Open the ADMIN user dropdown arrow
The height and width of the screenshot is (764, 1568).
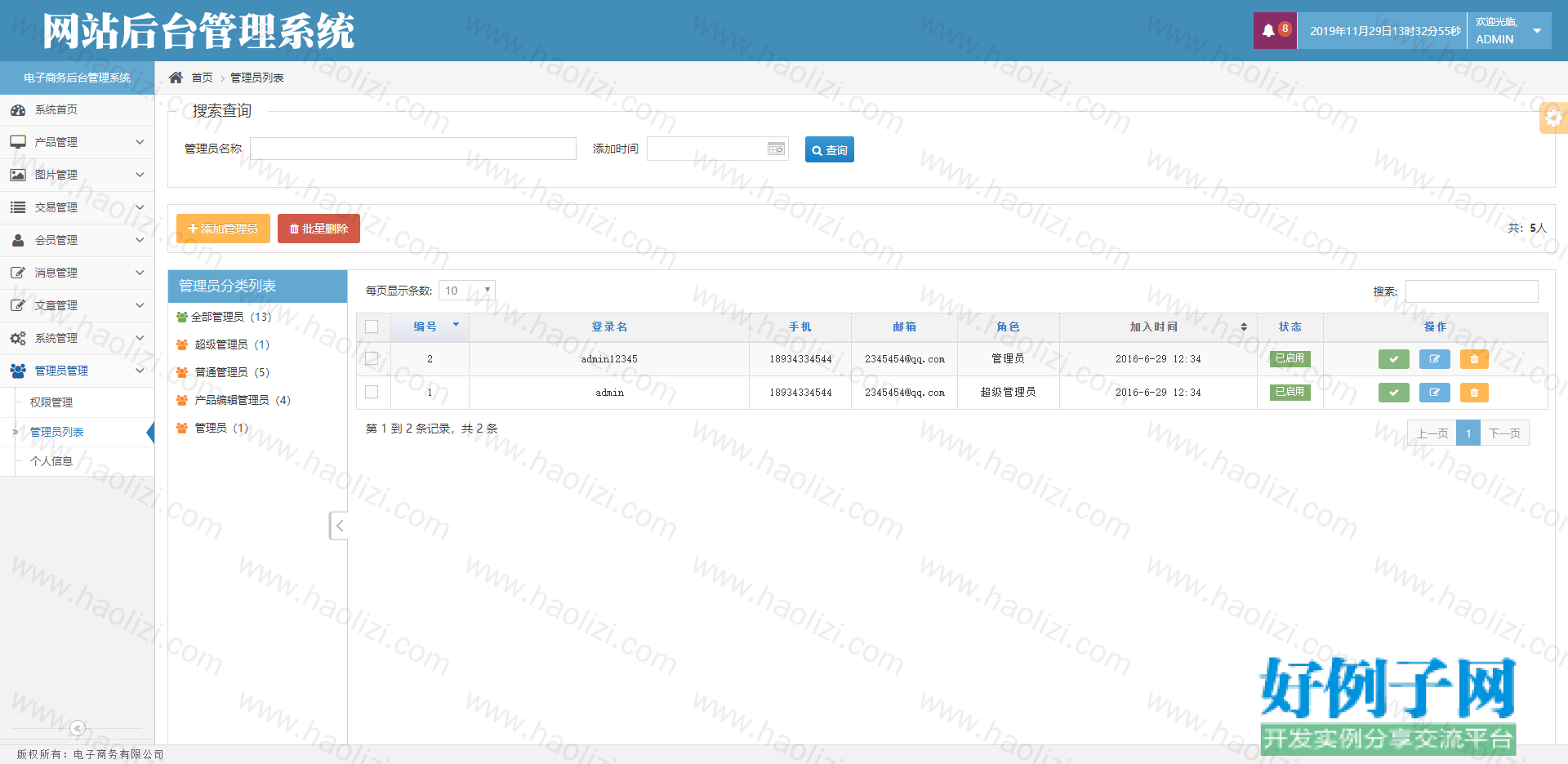(1537, 31)
